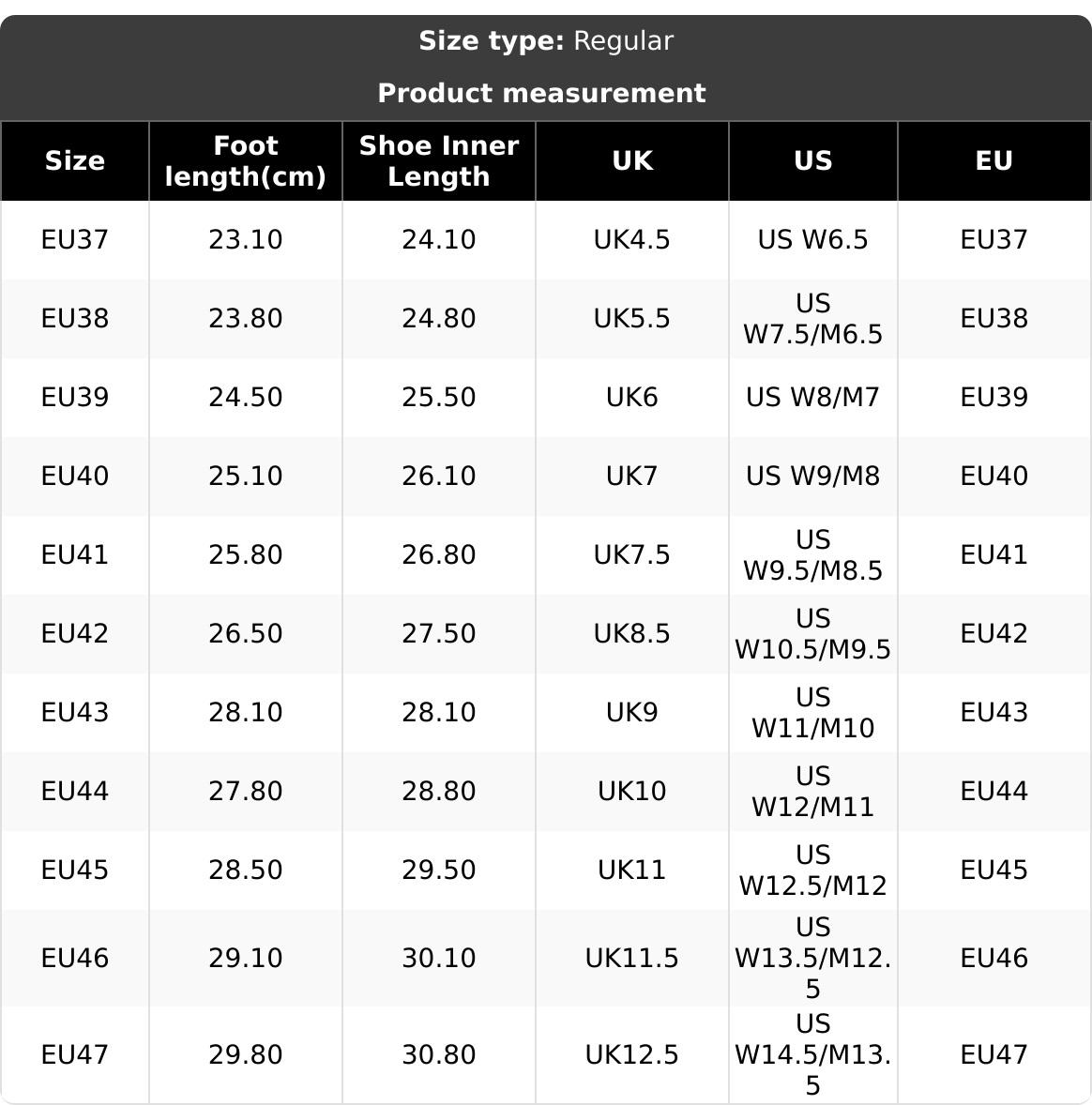This screenshot has height=1105, width=1092.
Task: Click the US W9.5/M8.5 cell
Action: point(813,555)
